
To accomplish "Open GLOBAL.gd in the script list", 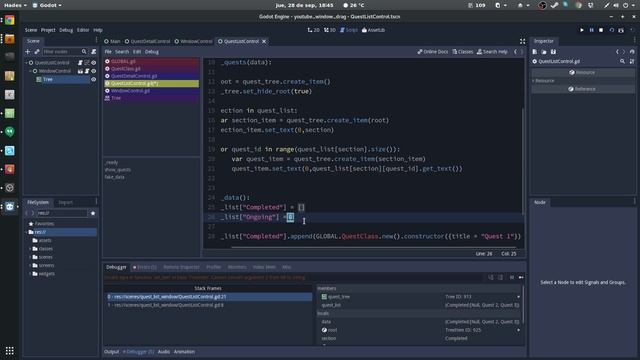I will coord(151,62).
